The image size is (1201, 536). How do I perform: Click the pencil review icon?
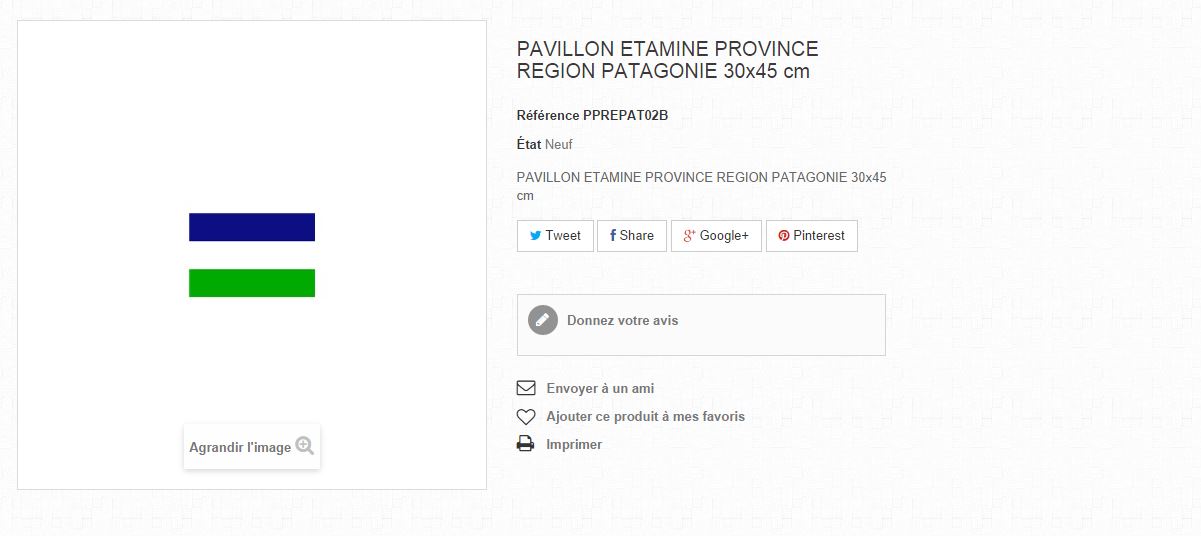coord(542,320)
